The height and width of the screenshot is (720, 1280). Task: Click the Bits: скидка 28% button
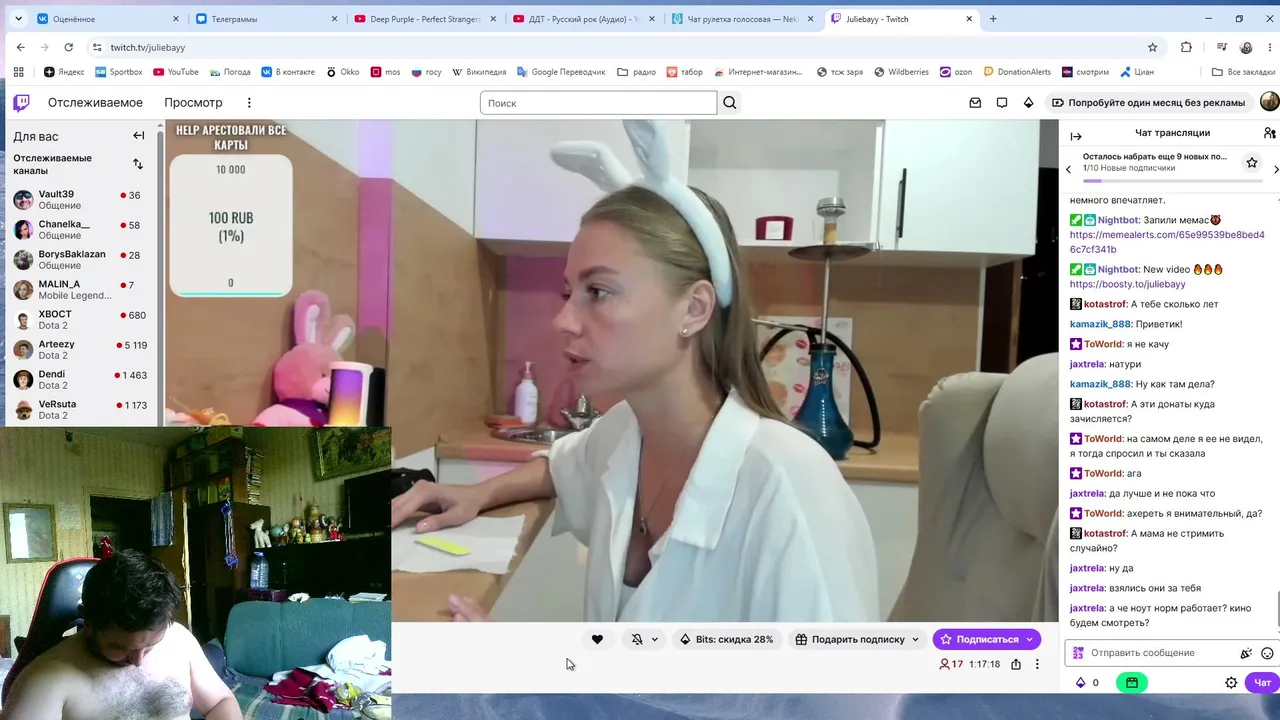click(x=727, y=639)
